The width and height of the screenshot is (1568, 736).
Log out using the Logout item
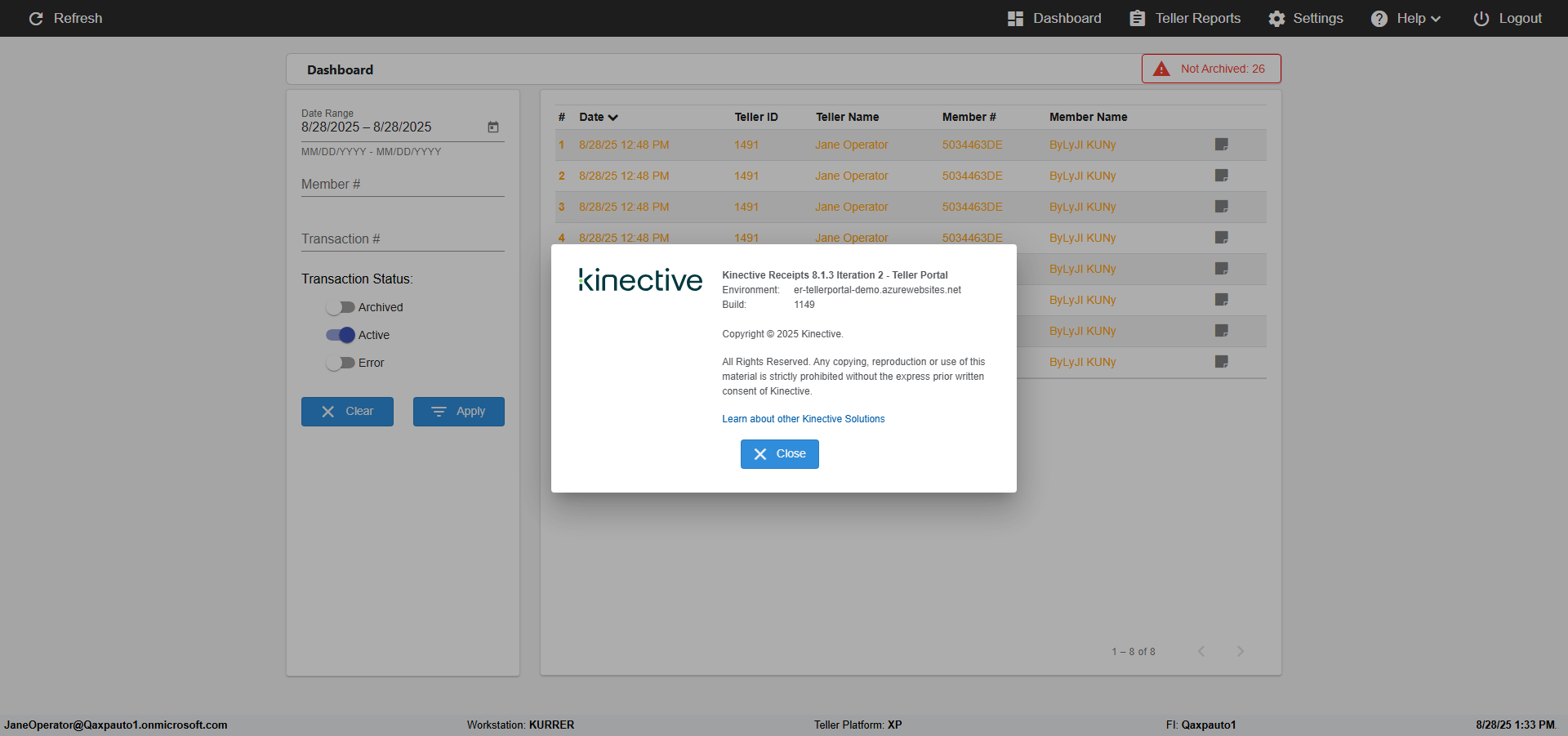tap(1508, 18)
